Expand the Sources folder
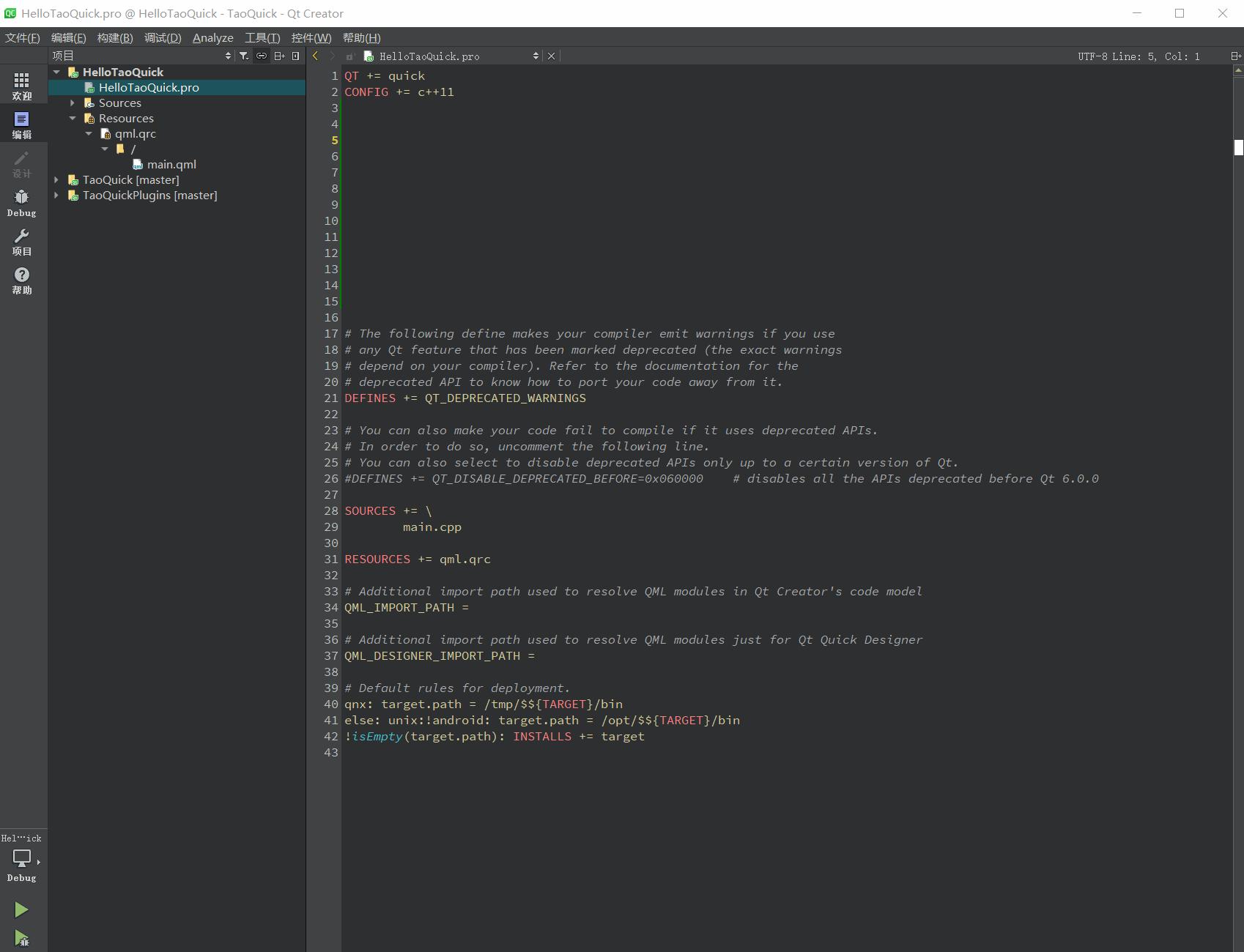Image resolution: width=1244 pixels, height=952 pixels. pyautogui.click(x=73, y=103)
